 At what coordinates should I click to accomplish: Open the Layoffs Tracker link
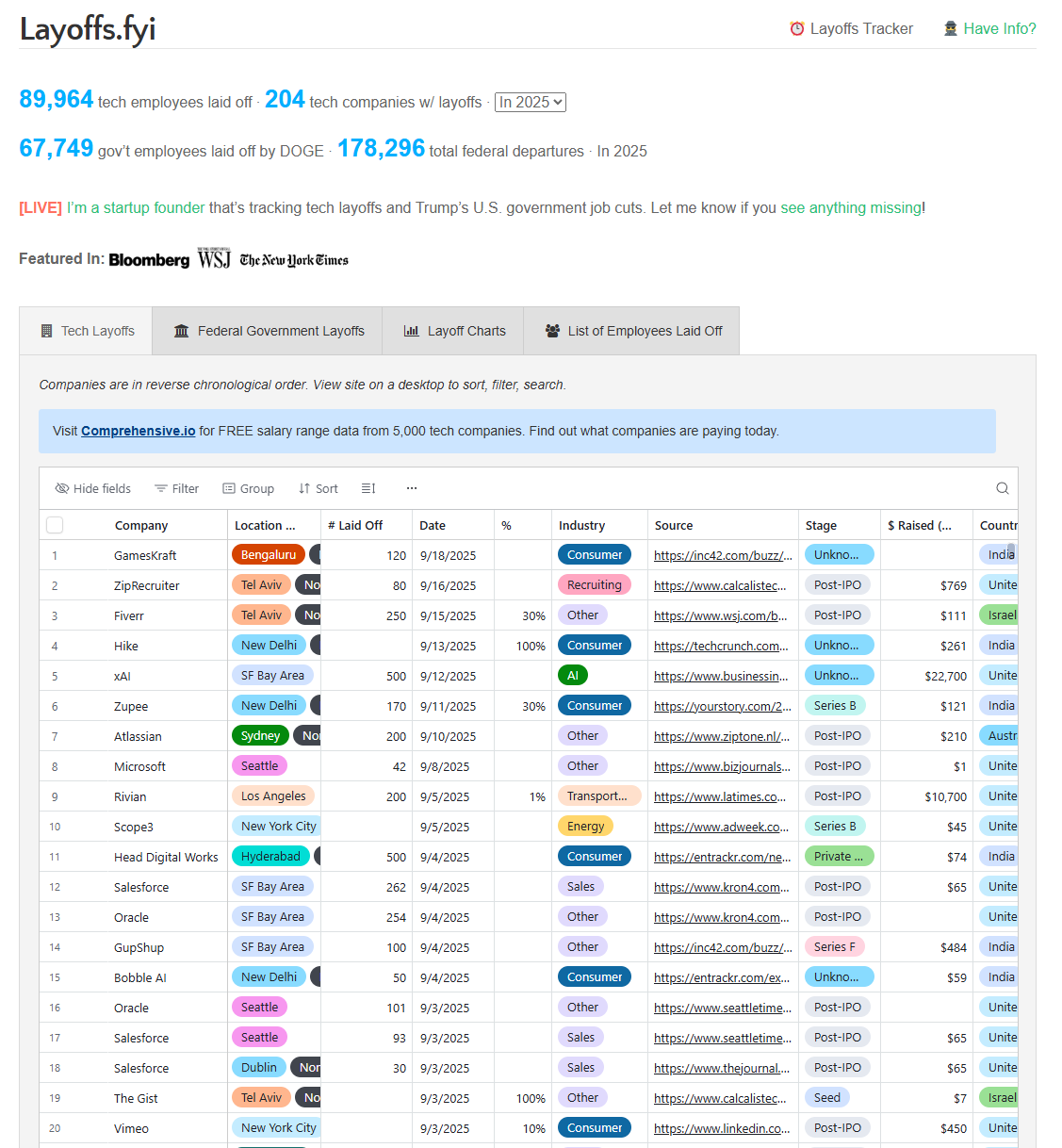[852, 28]
